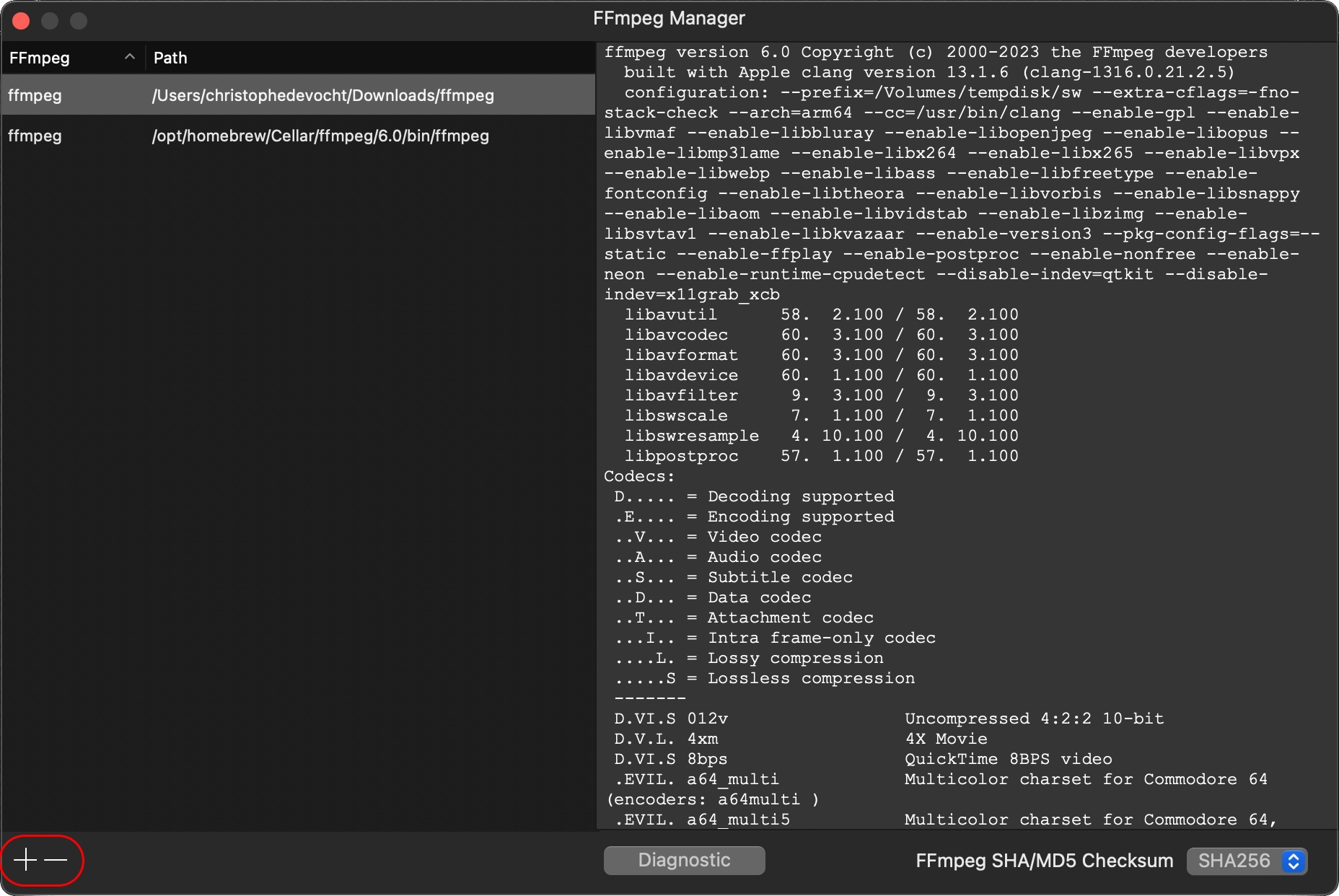Viewport: 1339px width, 896px height.
Task: Open the SHA256 checksum dropdown
Action: tap(1247, 861)
